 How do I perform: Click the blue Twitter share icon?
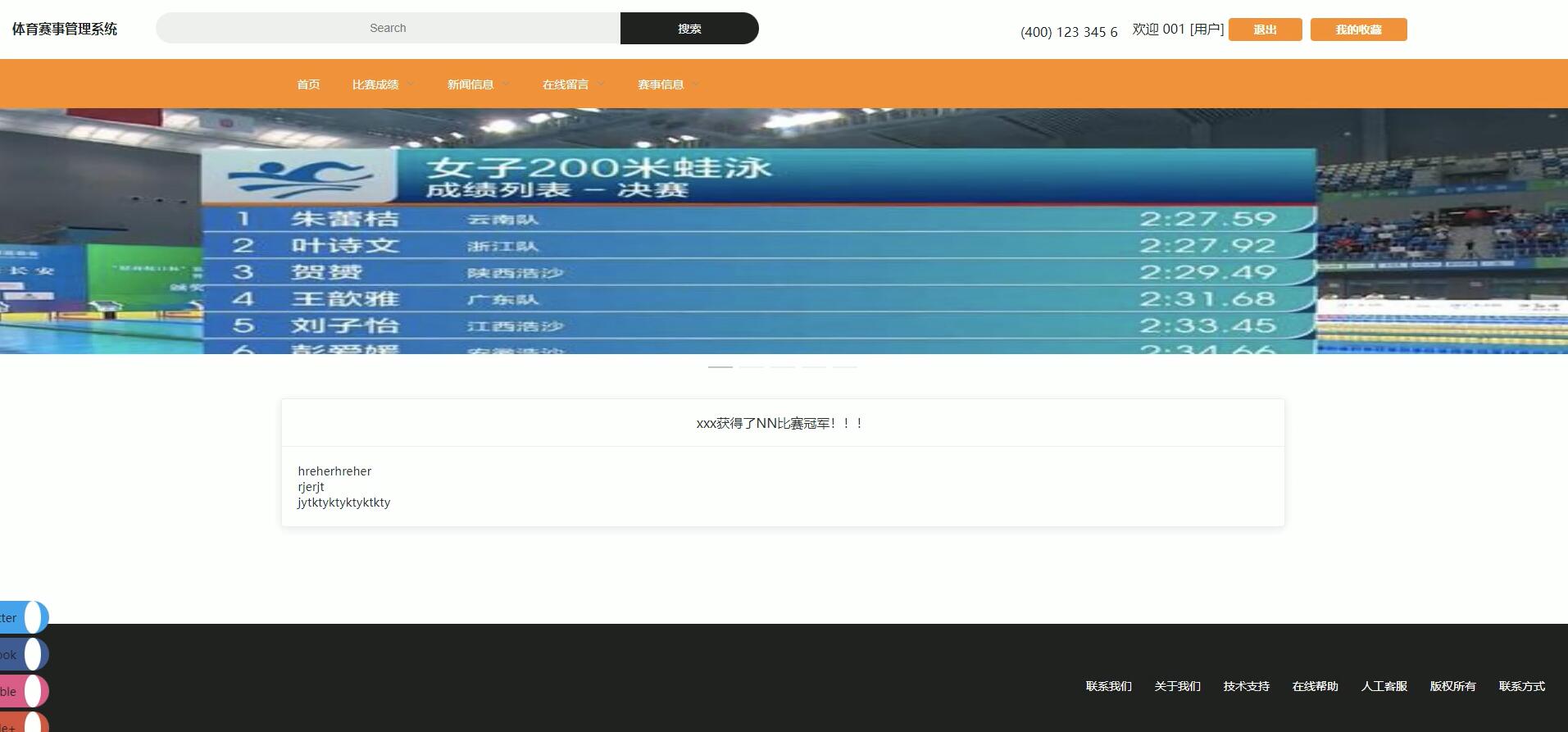click(x=24, y=617)
